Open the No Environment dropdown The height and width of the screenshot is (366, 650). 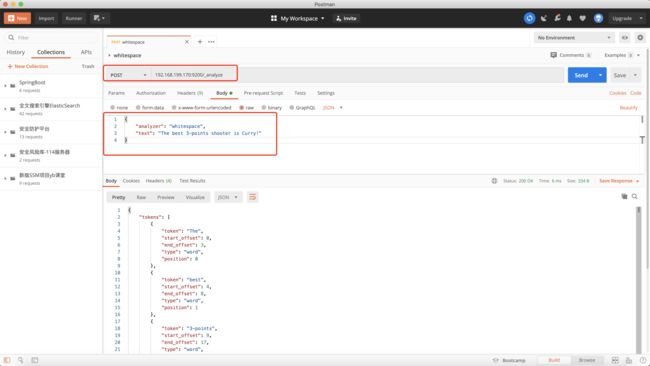tap(574, 38)
